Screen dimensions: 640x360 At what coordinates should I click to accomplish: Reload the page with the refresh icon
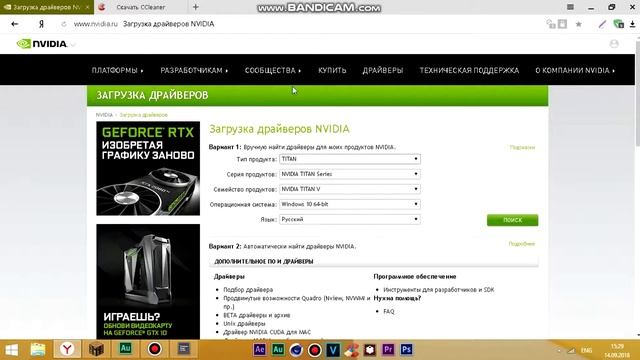(64, 24)
